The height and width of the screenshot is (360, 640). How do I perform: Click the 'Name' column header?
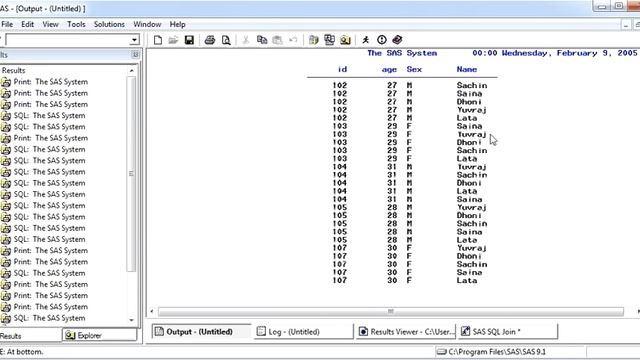point(467,69)
